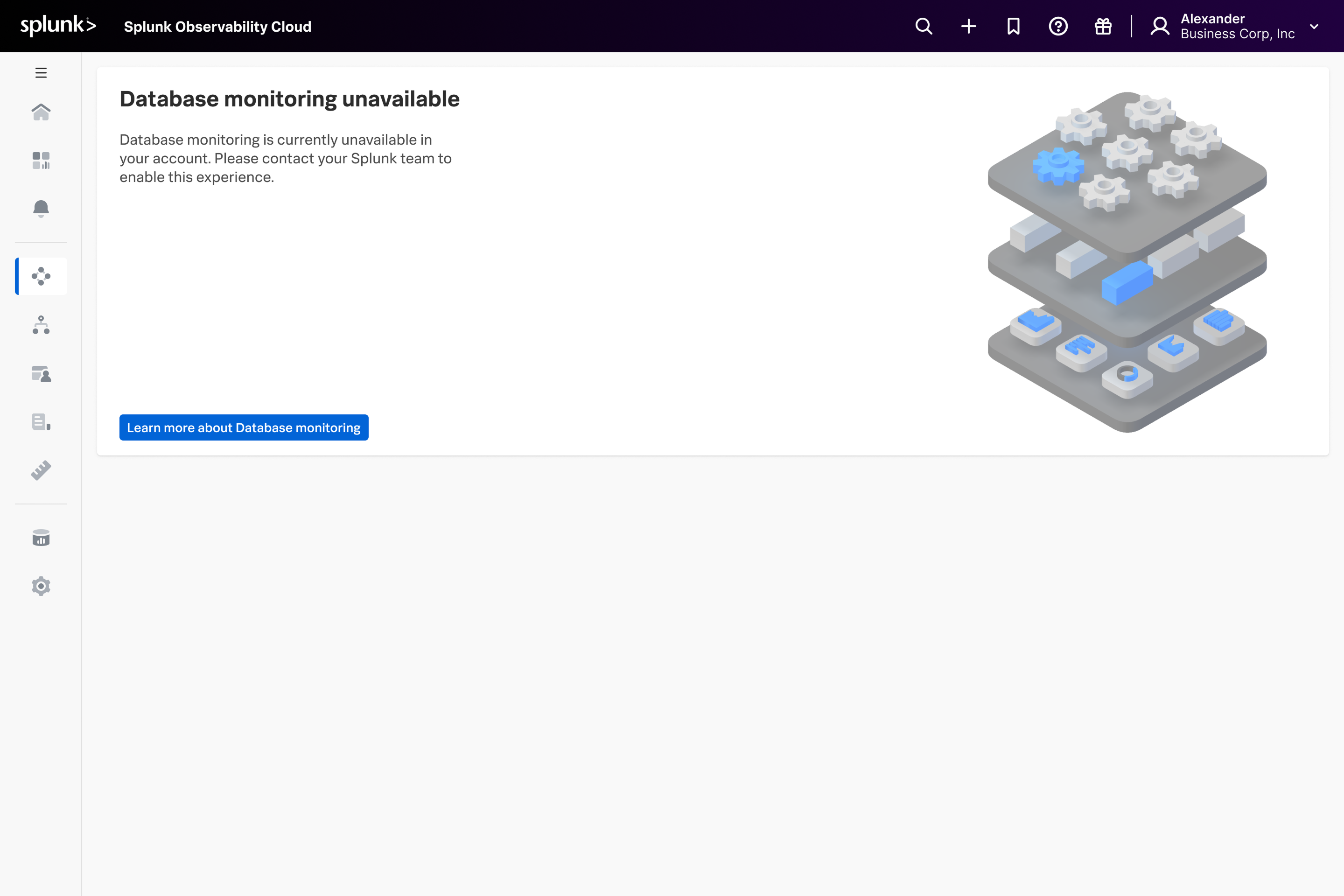Viewport: 1344px width, 896px height.
Task: Open what's new gift icon
Action: coord(1103,26)
